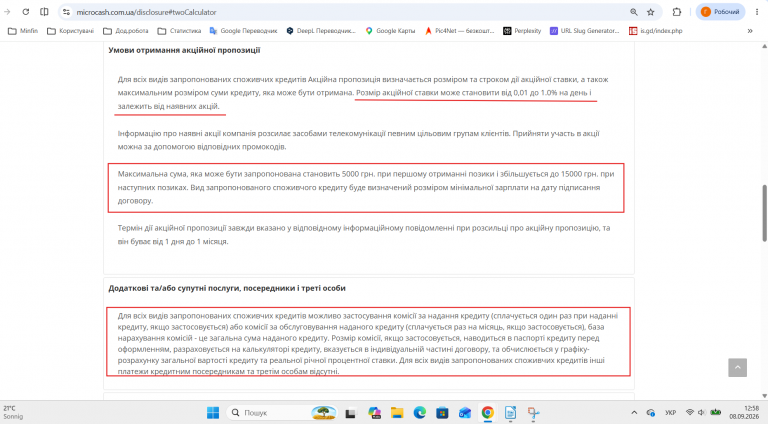This screenshot has width=768, height=424.
Task: Open Microsoft Store from the taskbar
Action: (x=442, y=413)
